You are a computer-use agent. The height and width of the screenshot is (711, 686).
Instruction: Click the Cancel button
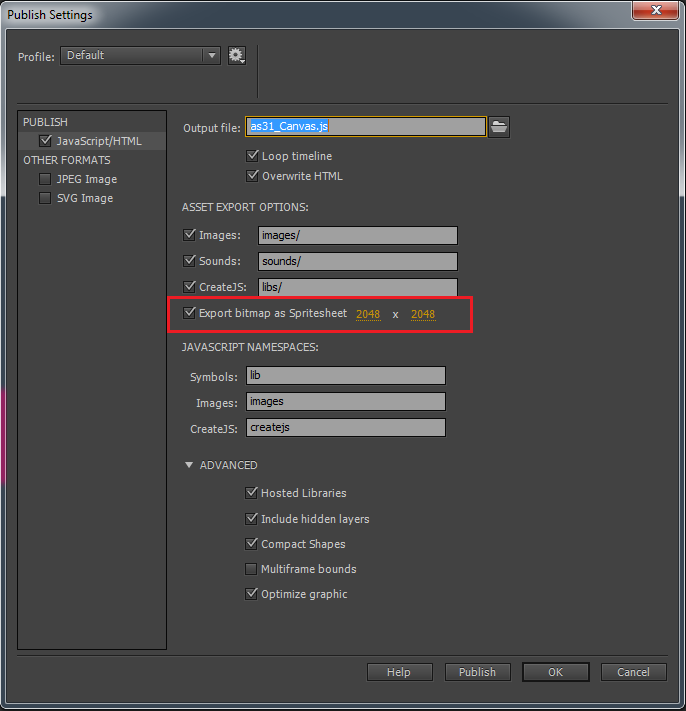[x=633, y=672]
